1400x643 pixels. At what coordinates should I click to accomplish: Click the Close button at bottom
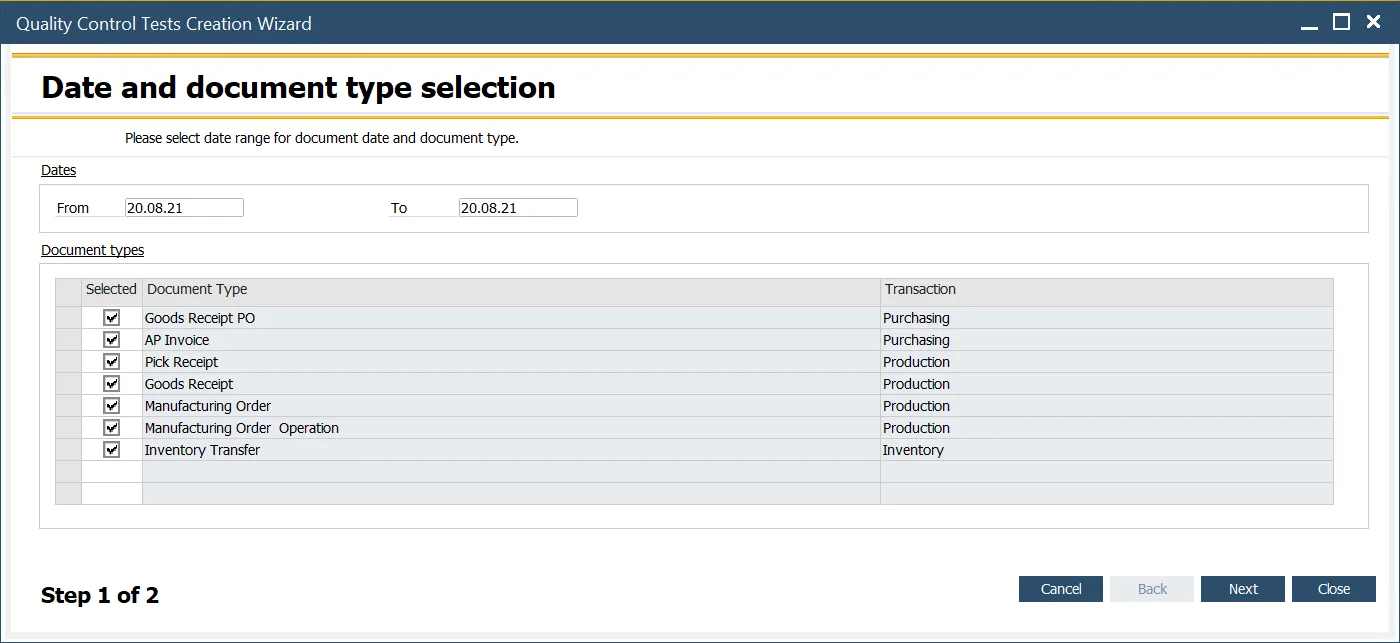(x=1333, y=589)
